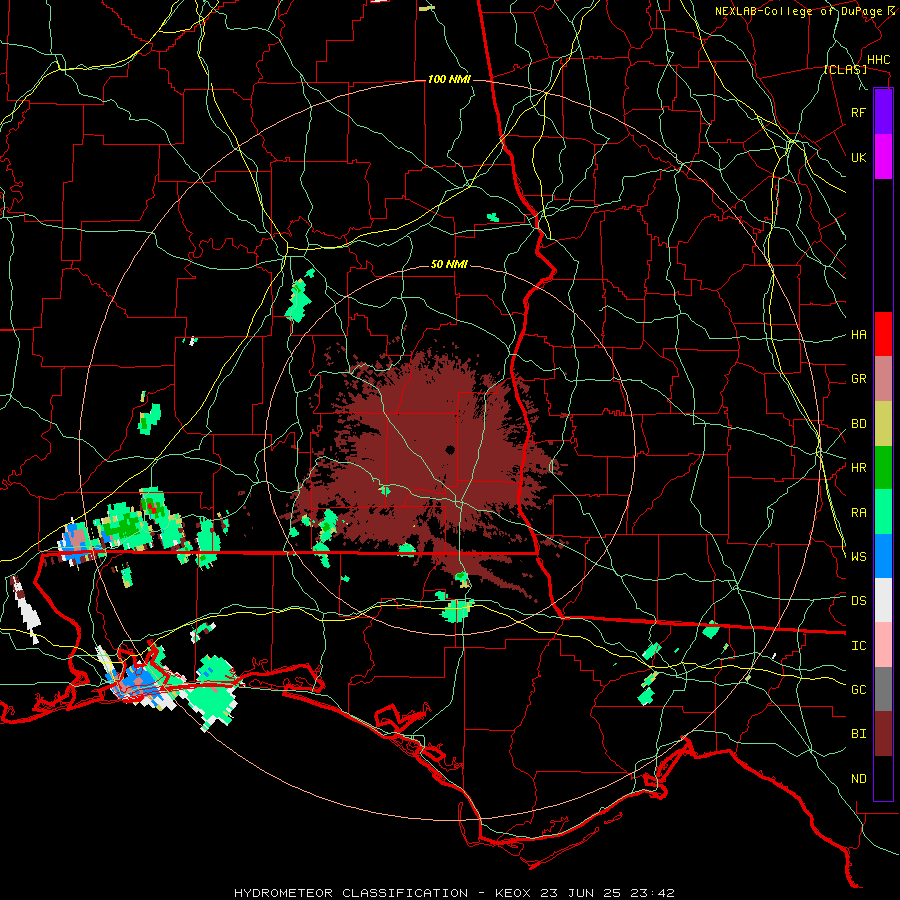Click the HA legend label
This screenshot has width=900, height=900.
(x=858, y=335)
